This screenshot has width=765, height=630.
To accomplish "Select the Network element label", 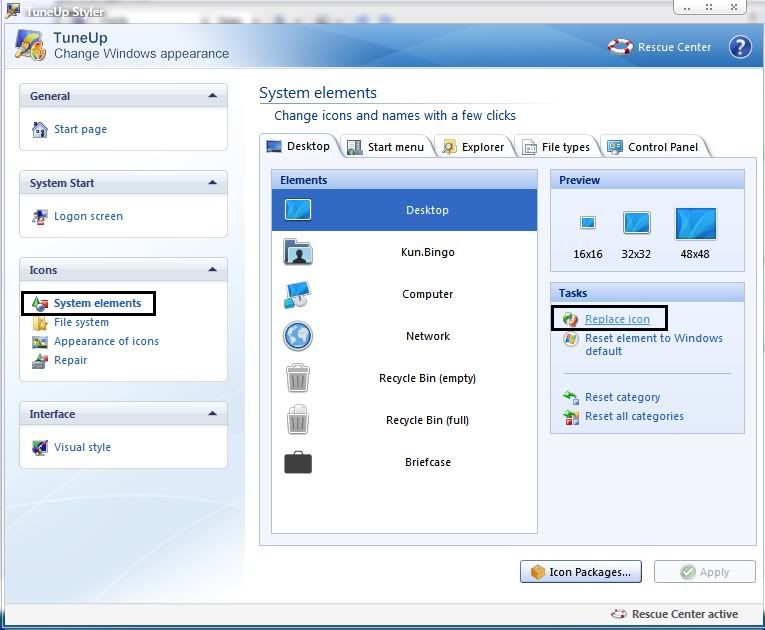I will pyautogui.click(x=428, y=336).
